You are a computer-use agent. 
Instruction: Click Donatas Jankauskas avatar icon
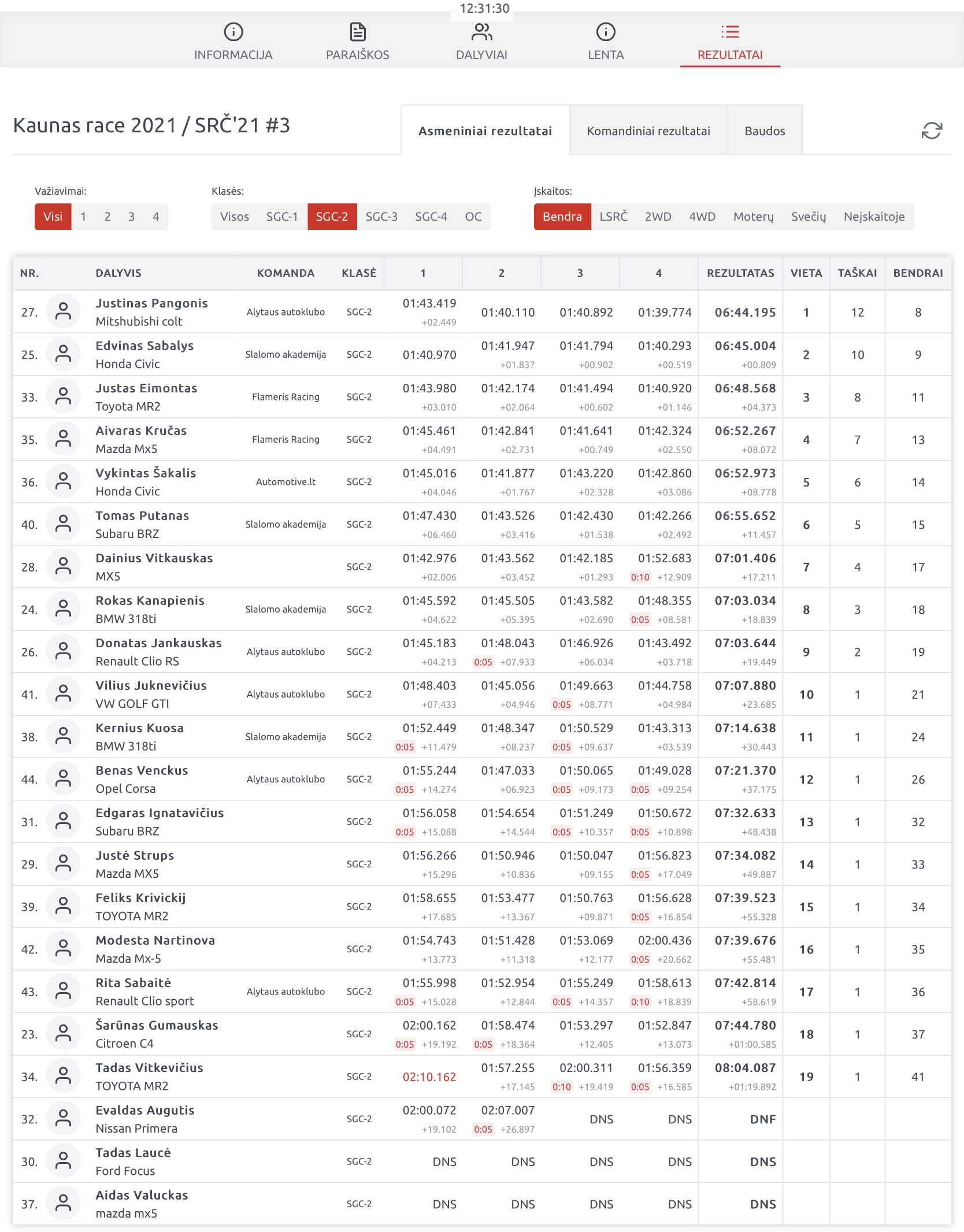(63, 651)
